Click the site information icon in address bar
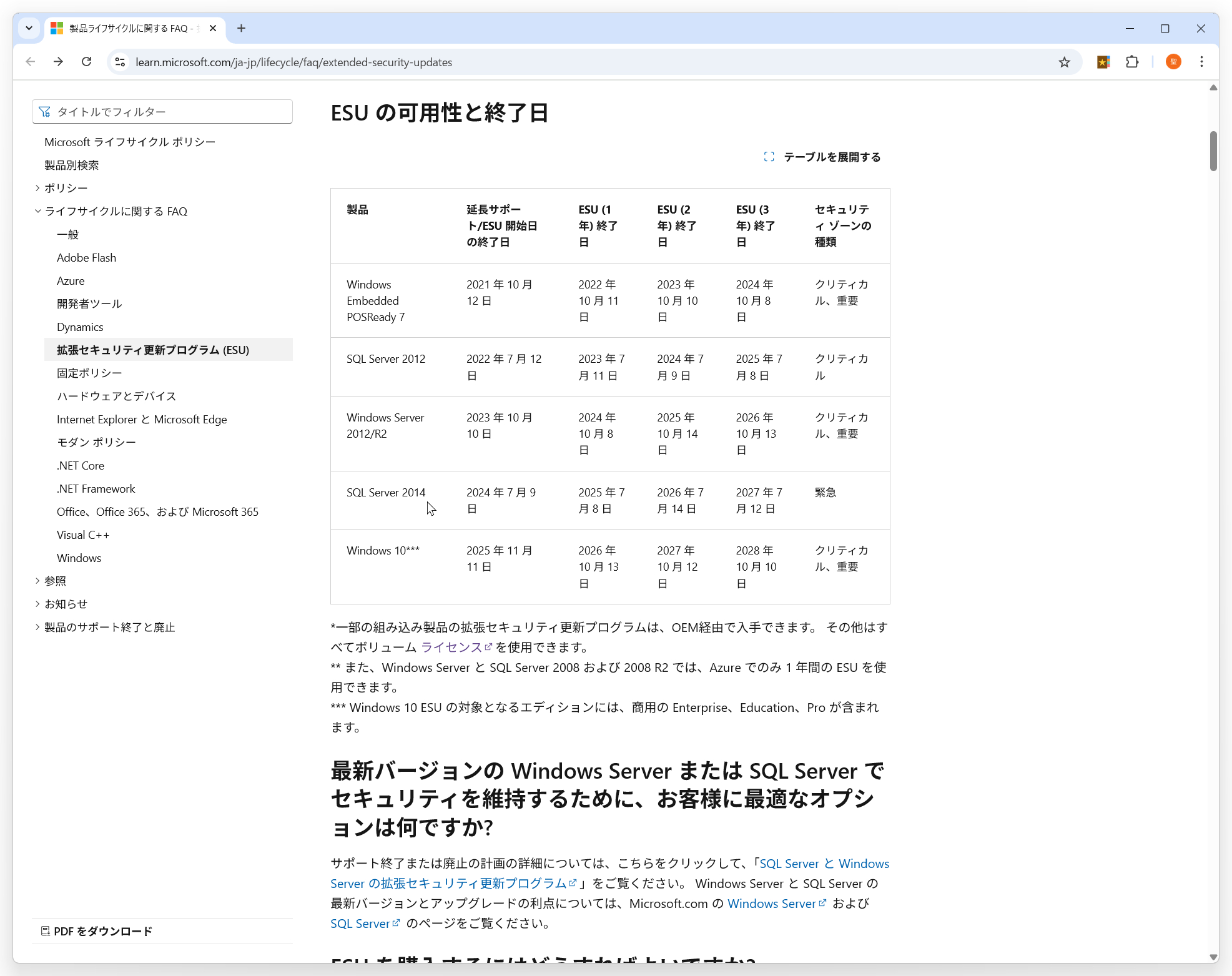This screenshot has width=1232, height=976. [x=121, y=62]
